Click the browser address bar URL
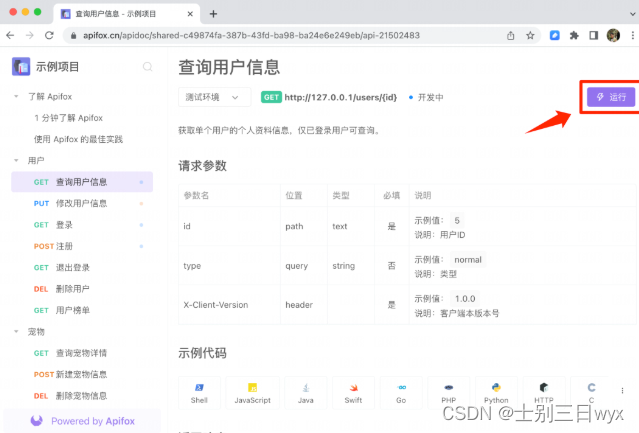Viewport: 639px width, 433px height. tap(251, 35)
